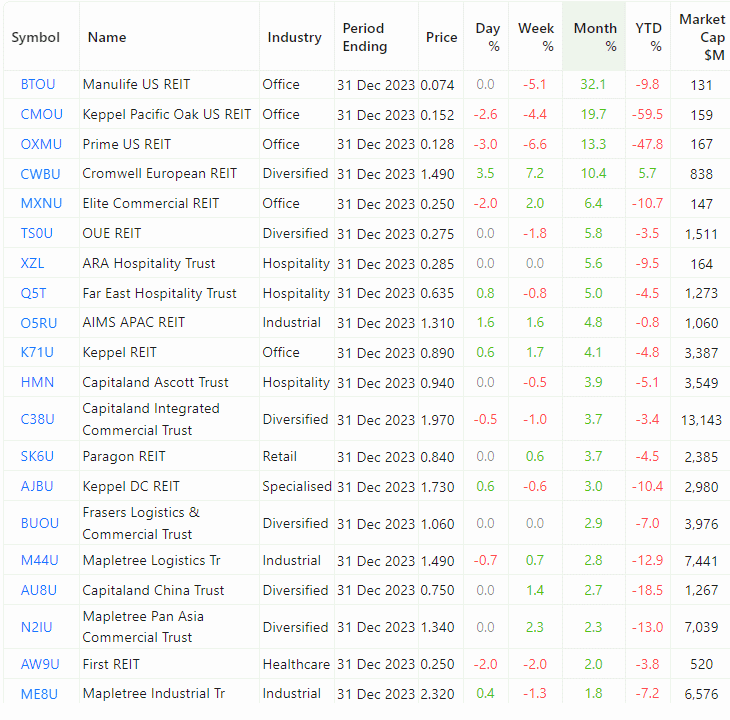Screen dimensions: 730x720
Task: Sort by YTD % column header
Action: click(x=648, y=38)
